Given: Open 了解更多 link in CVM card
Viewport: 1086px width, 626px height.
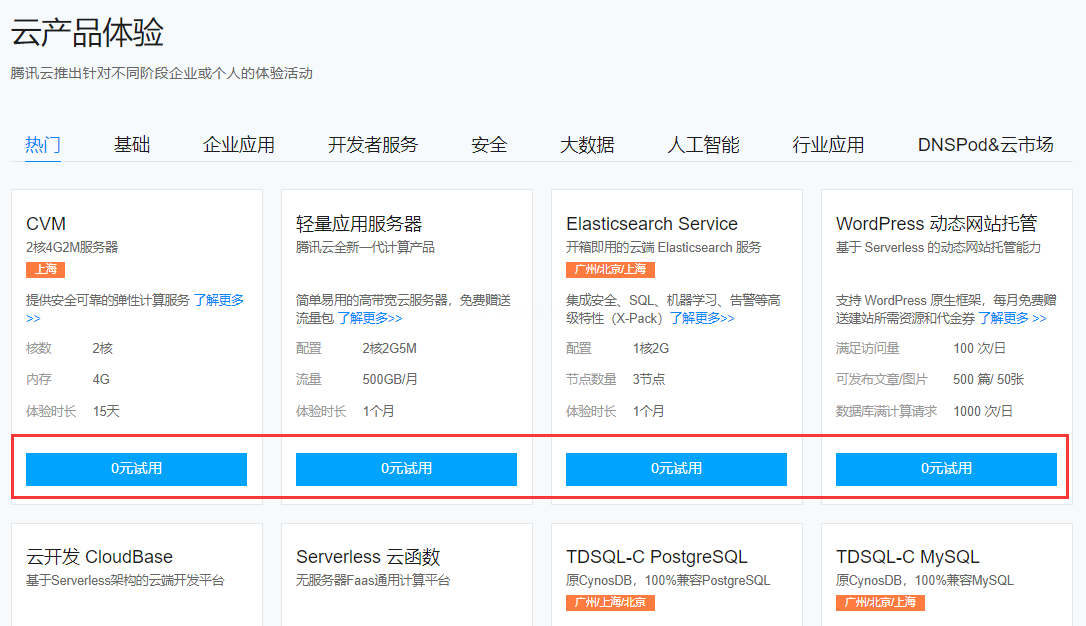Looking at the screenshot, I should pyautogui.click(x=219, y=300).
